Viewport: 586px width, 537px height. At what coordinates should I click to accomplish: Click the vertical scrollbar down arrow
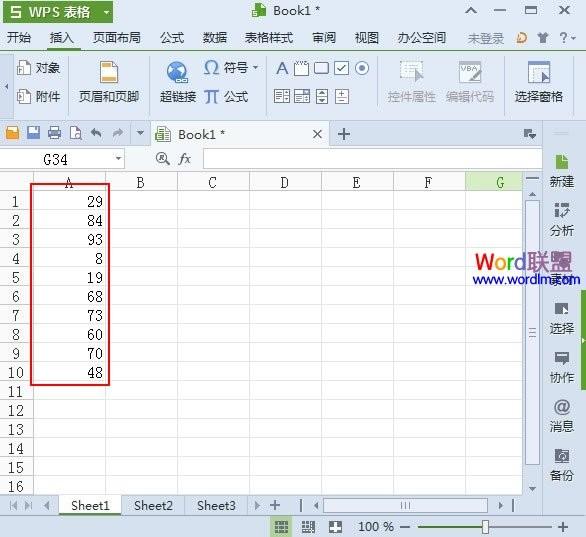pos(532,488)
